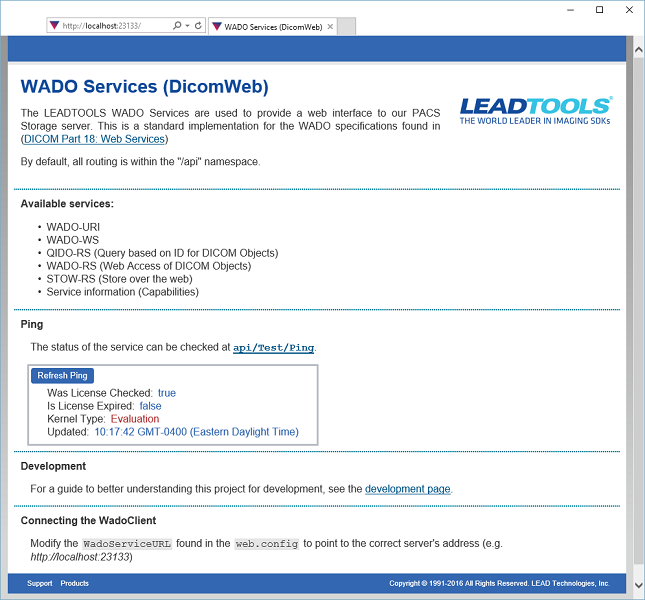
Task: Click the refresh page icon
Action: point(198,25)
